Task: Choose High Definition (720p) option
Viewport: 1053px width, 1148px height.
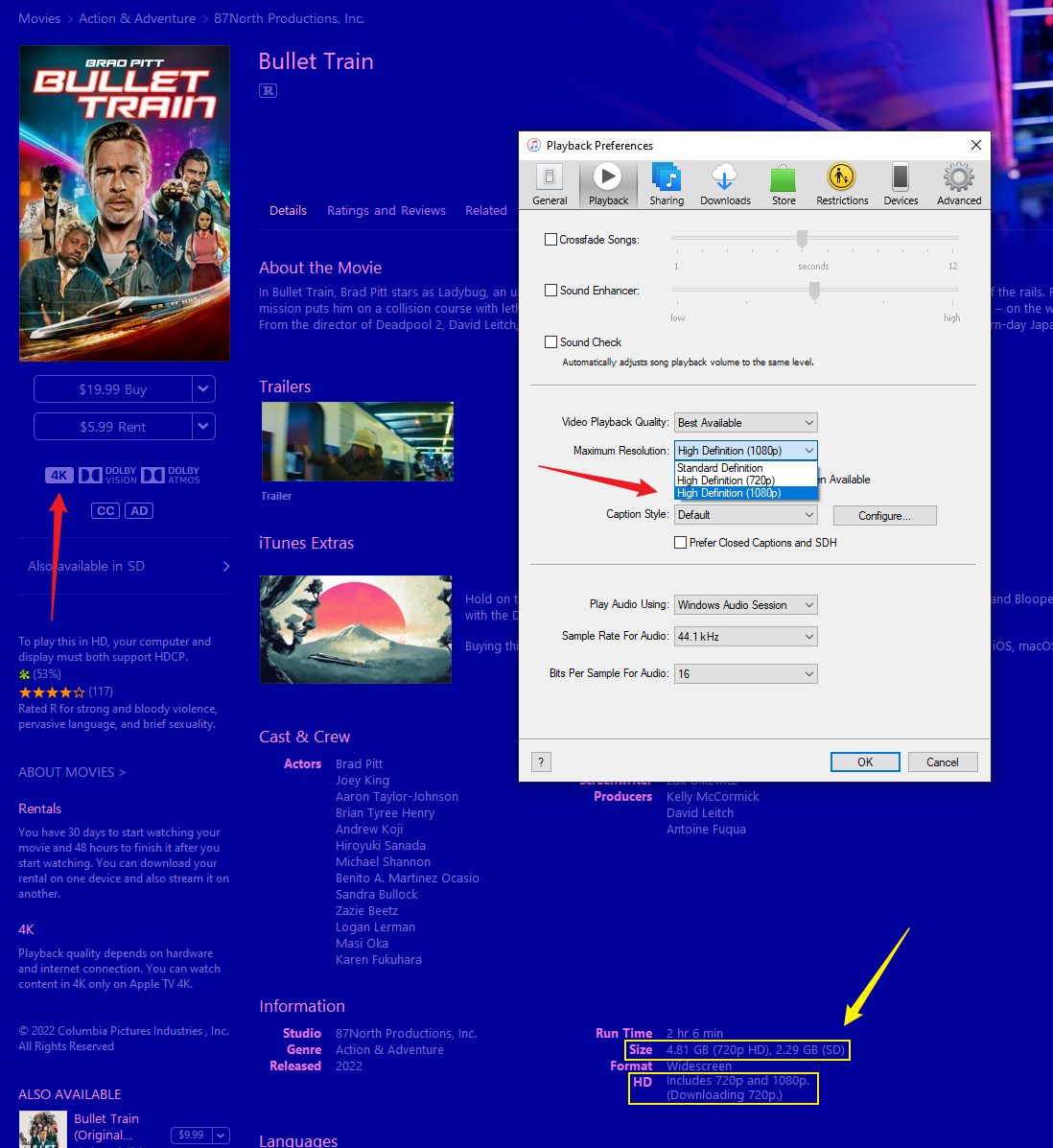Action: [745, 480]
